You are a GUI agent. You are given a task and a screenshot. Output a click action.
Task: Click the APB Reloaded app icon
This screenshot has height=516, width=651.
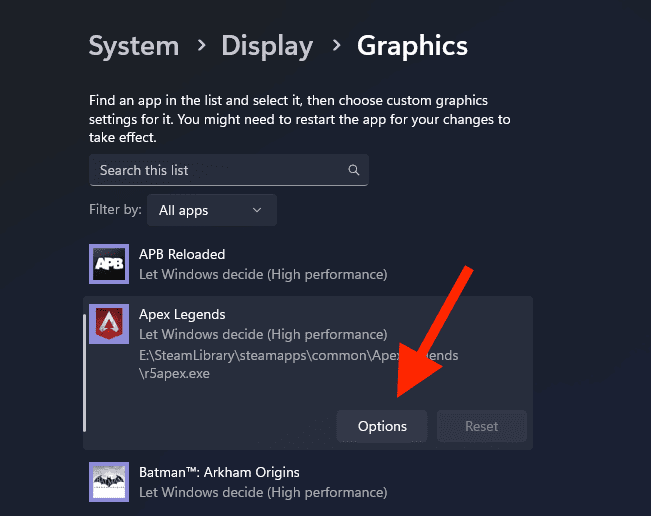108,264
